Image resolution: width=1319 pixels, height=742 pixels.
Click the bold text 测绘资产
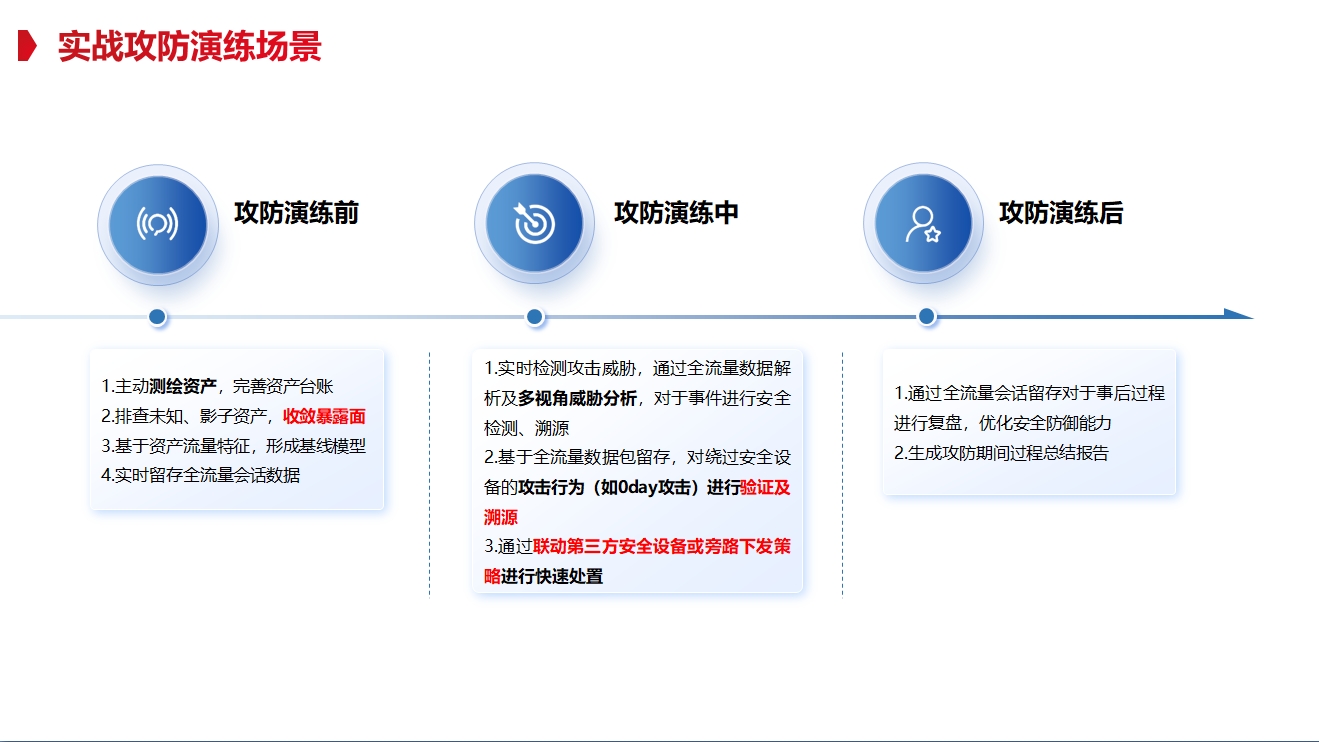183,386
